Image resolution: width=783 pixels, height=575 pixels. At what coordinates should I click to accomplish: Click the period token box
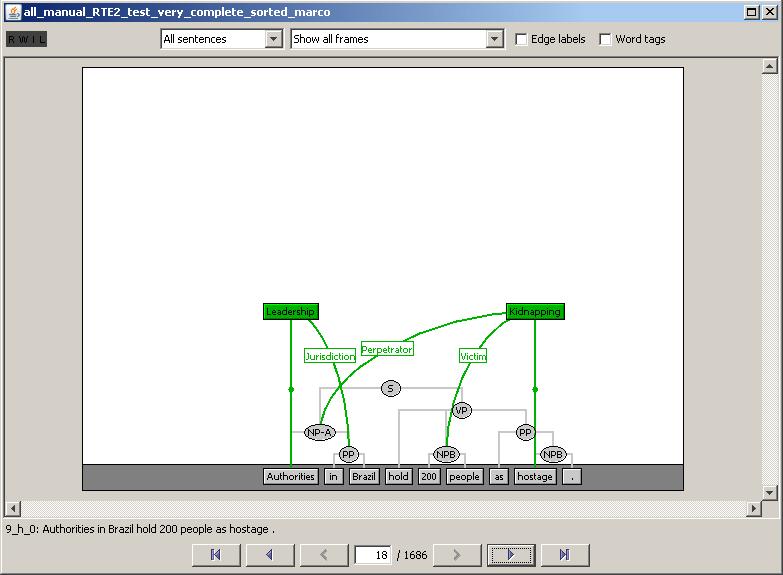(572, 476)
